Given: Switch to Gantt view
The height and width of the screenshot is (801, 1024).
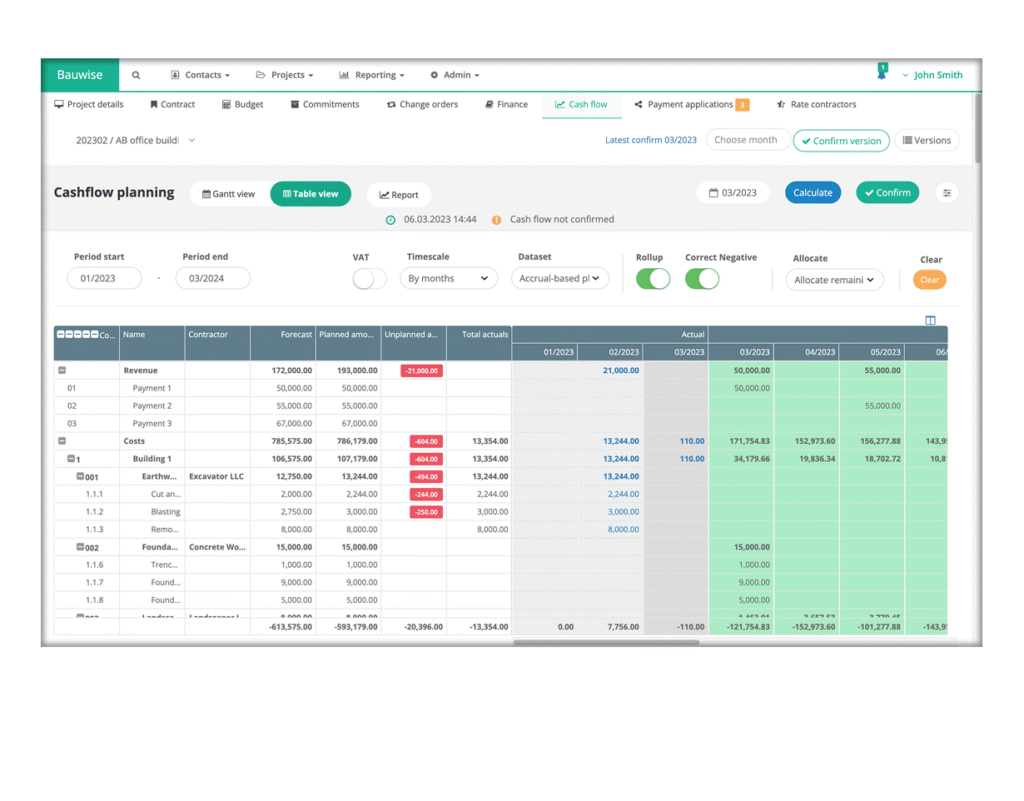Looking at the screenshot, I should point(231,194).
